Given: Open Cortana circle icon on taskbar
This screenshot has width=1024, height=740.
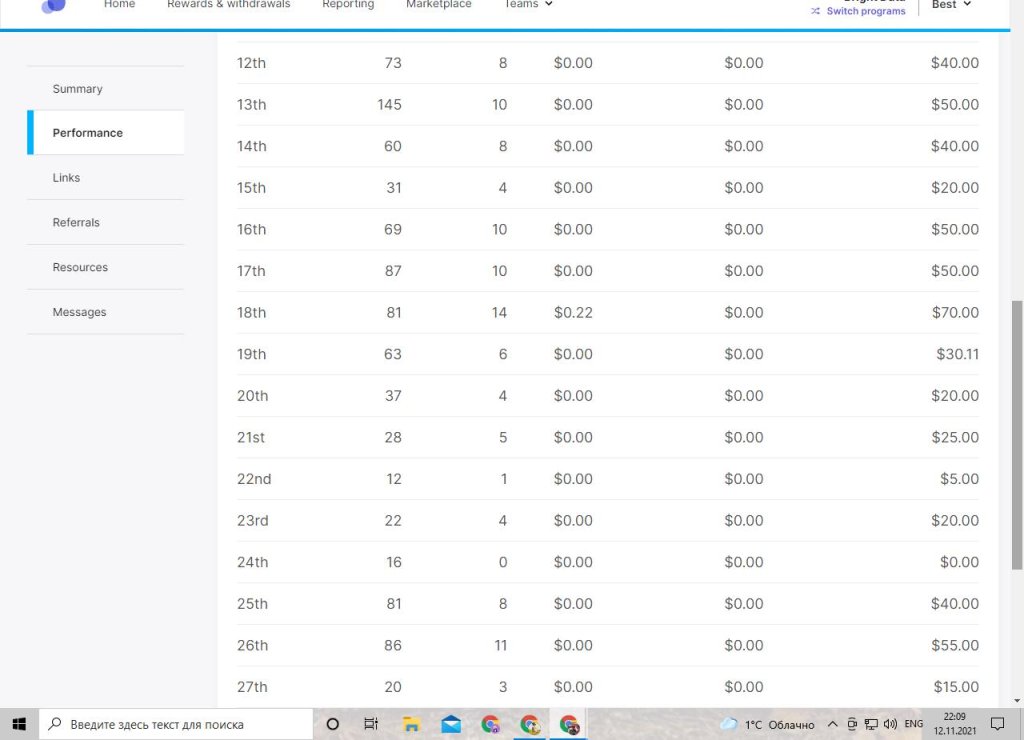Looking at the screenshot, I should (x=332, y=724).
